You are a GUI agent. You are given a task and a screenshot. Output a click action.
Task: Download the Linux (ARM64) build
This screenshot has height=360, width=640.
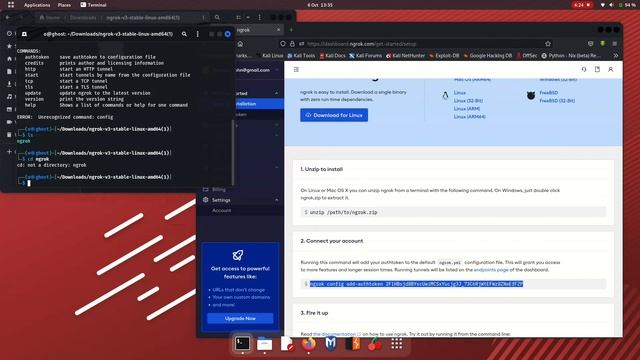[469, 117]
